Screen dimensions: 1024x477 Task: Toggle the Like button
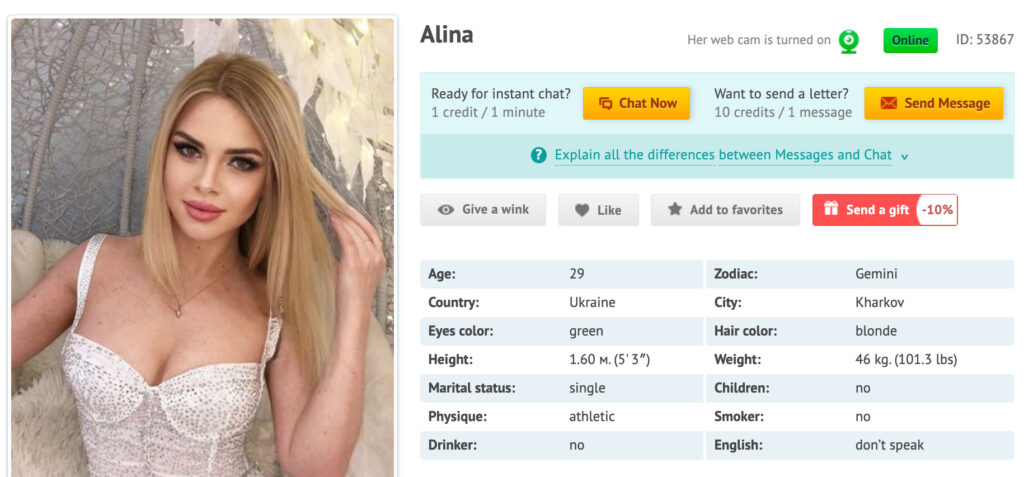(x=598, y=210)
